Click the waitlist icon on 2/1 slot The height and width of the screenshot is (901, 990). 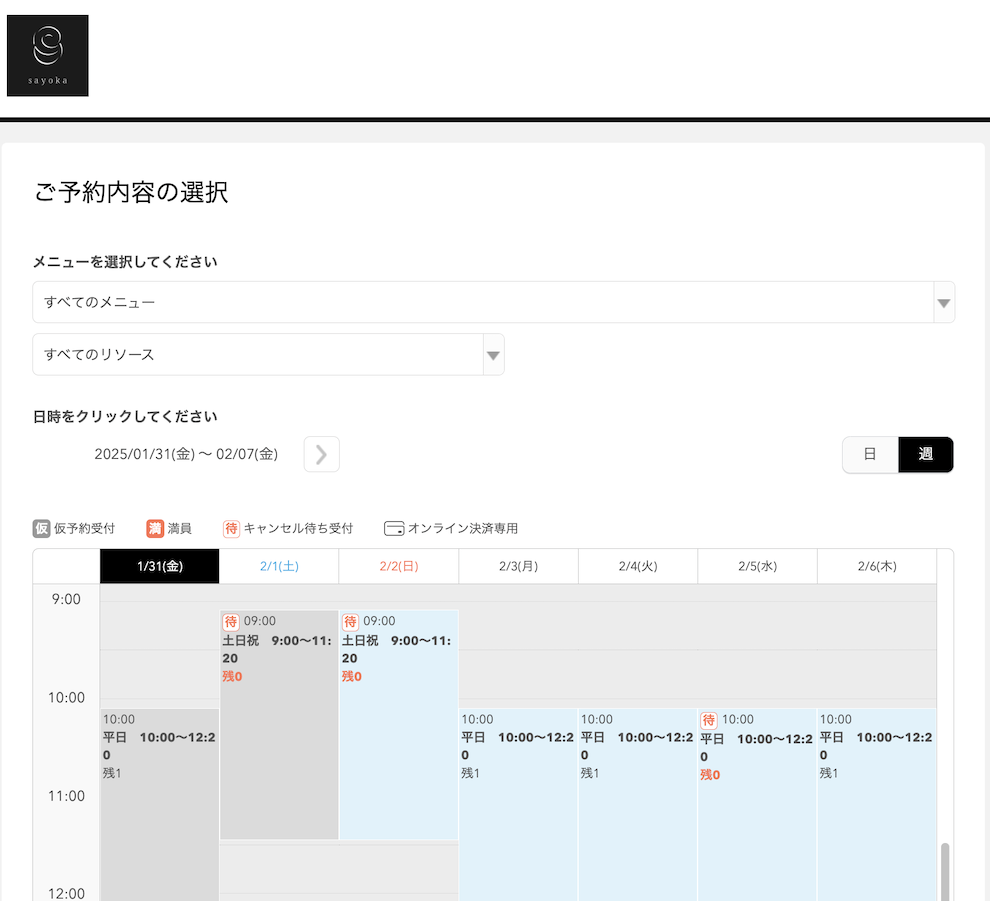(231, 621)
